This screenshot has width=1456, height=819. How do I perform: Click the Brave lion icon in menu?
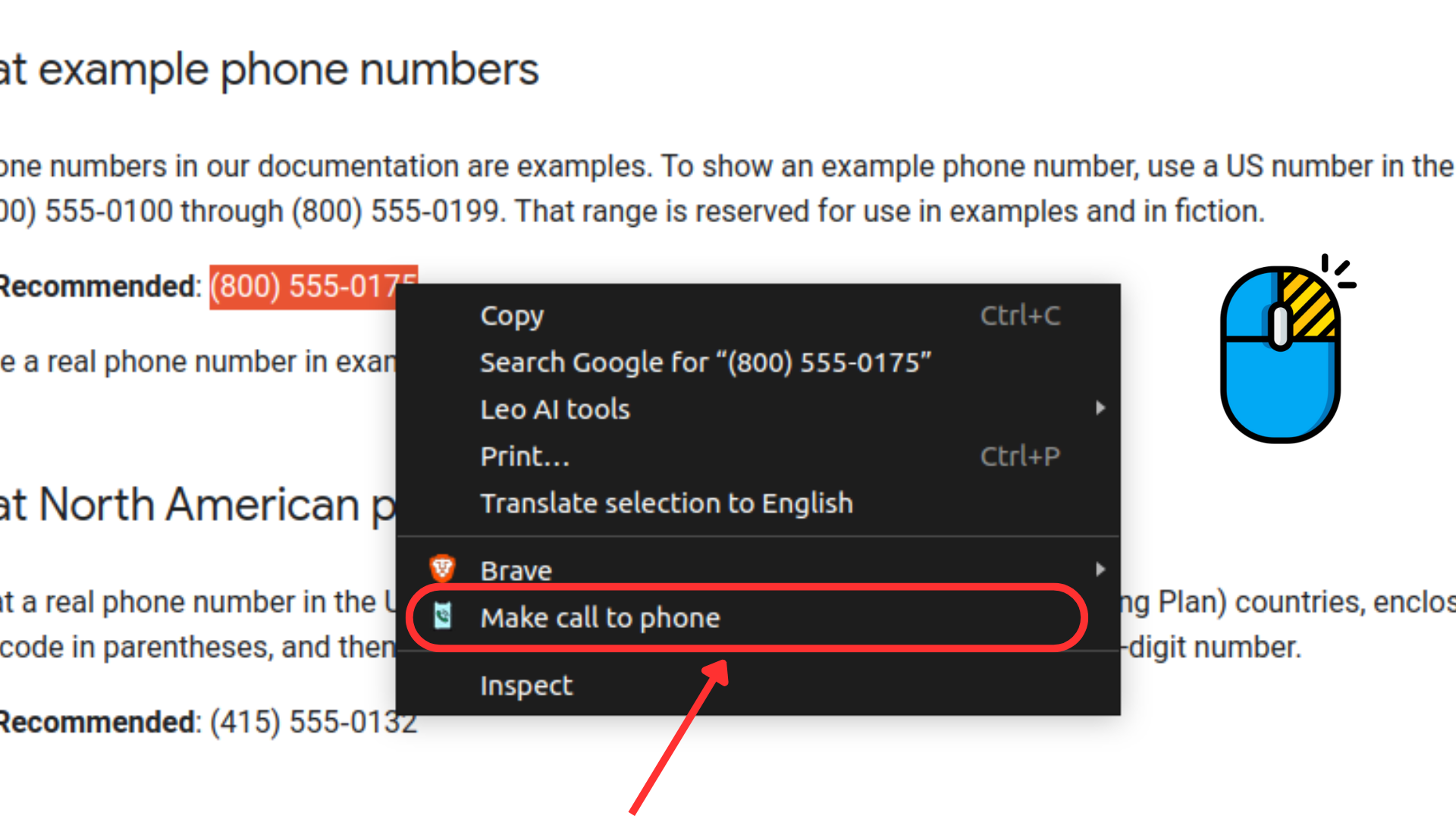coord(442,569)
